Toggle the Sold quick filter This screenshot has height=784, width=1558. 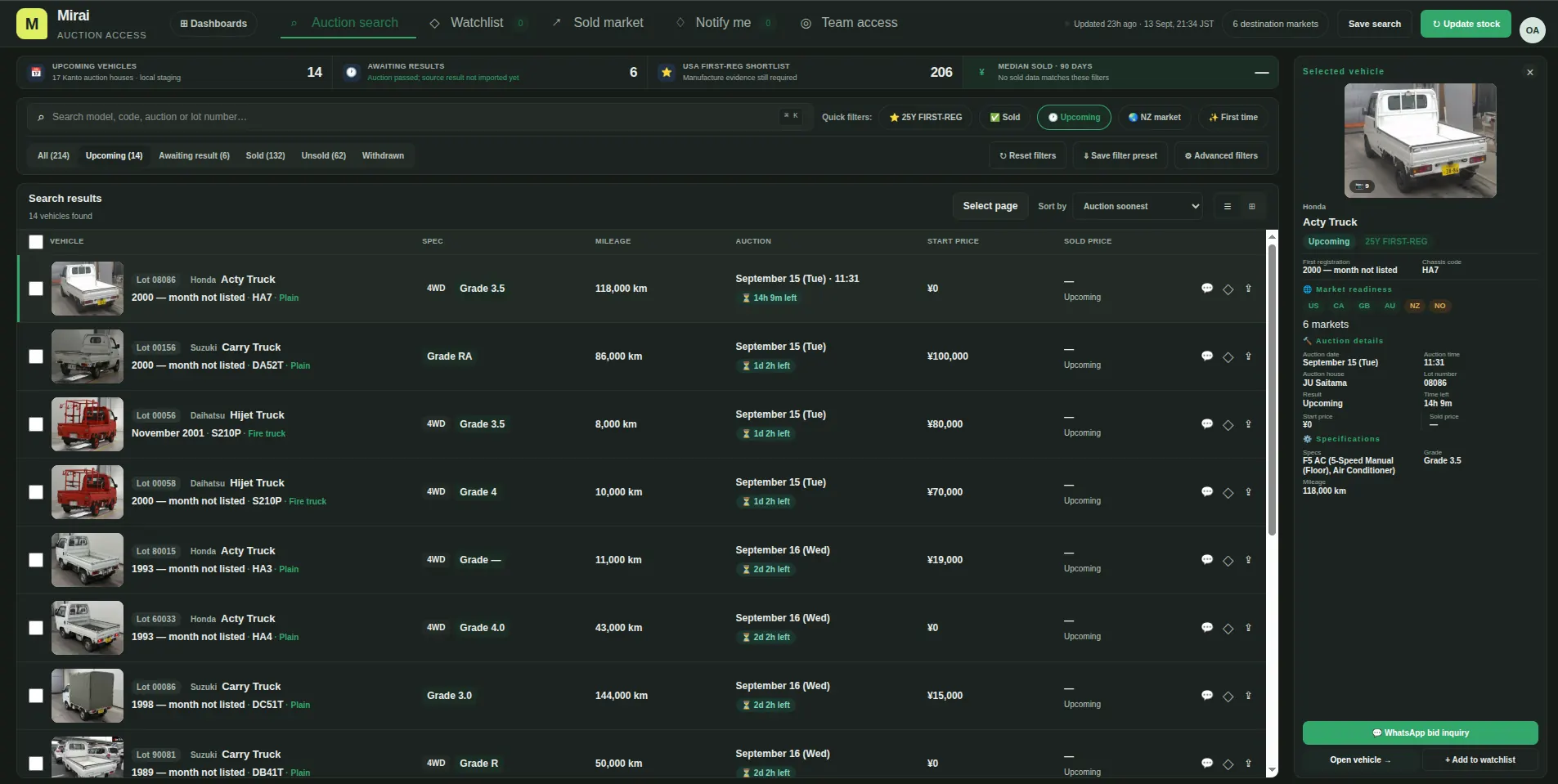pos(1005,117)
